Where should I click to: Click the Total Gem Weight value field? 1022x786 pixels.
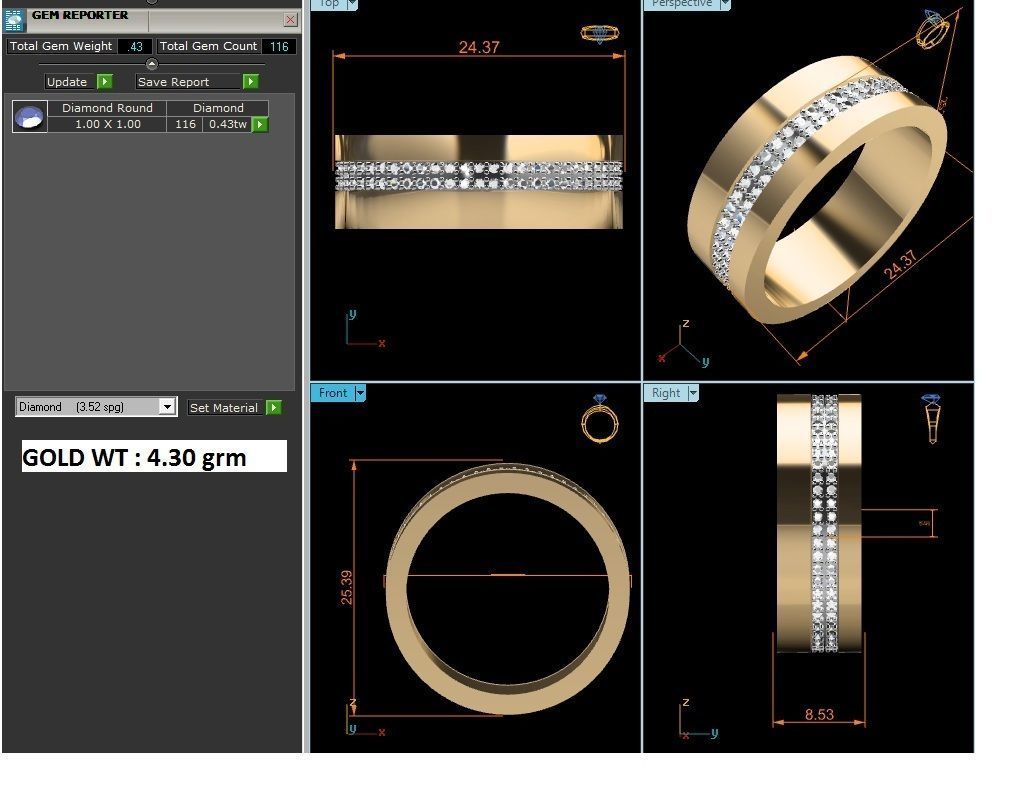tap(135, 46)
